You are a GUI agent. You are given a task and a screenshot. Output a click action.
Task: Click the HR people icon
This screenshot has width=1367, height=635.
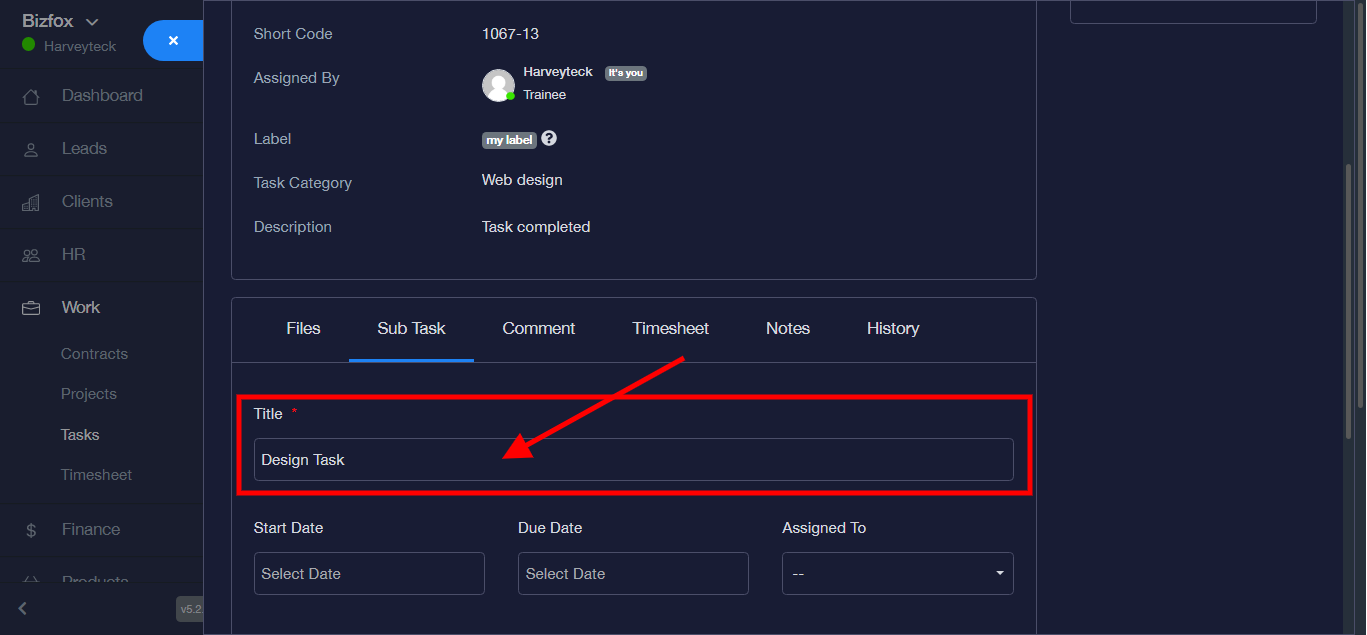[31, 255]
